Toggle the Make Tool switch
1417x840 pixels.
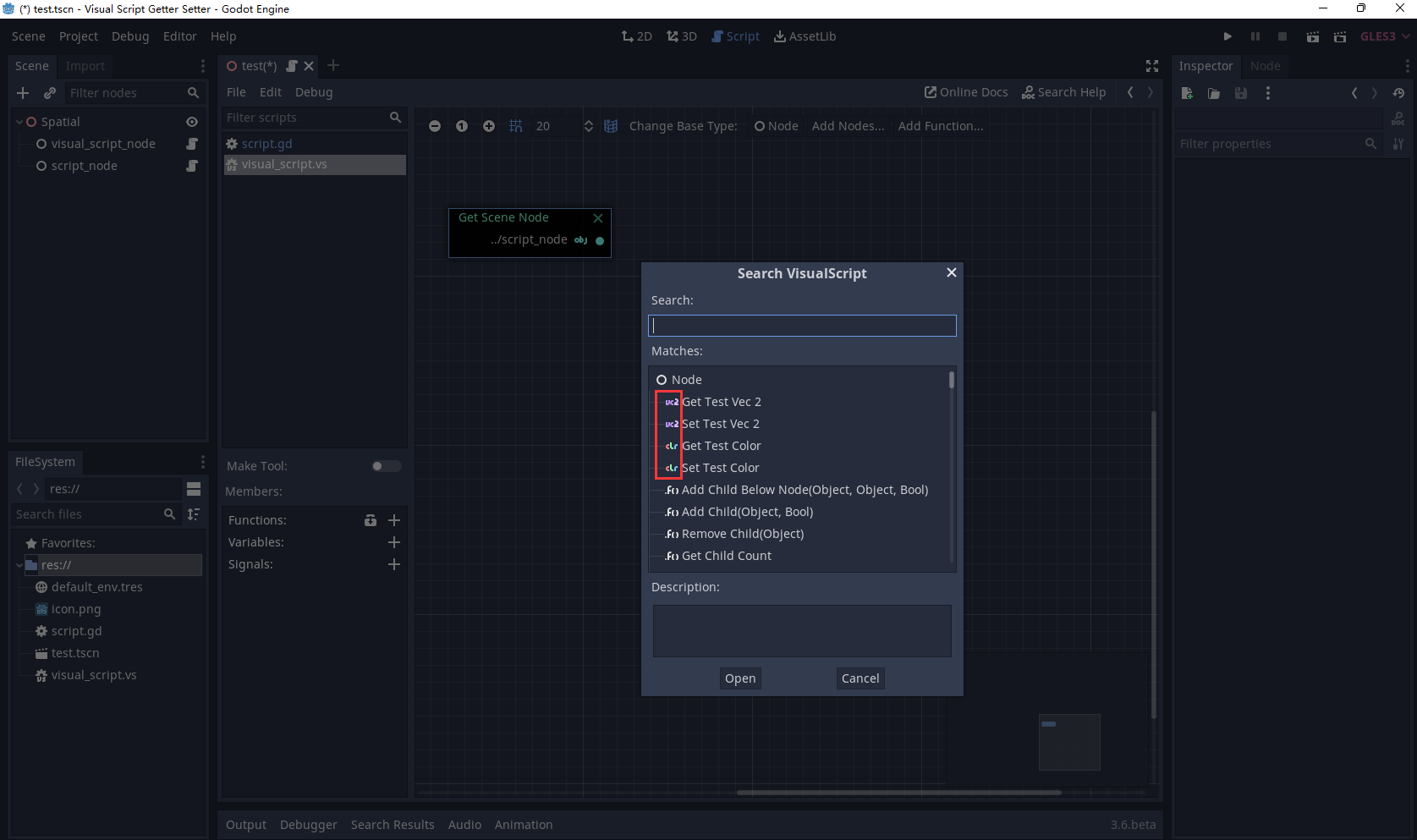click(x=385, y=466)
